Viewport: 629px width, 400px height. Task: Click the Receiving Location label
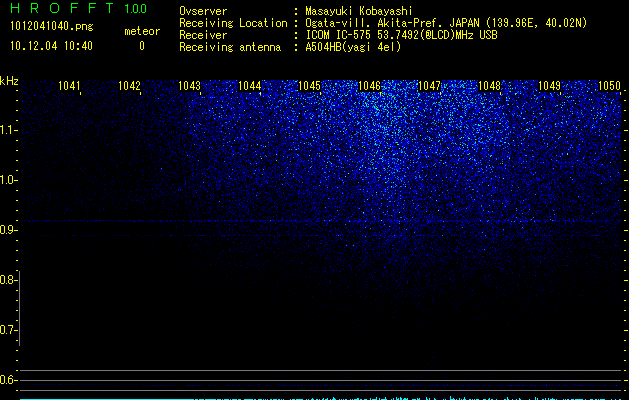[x=233, y=23]
